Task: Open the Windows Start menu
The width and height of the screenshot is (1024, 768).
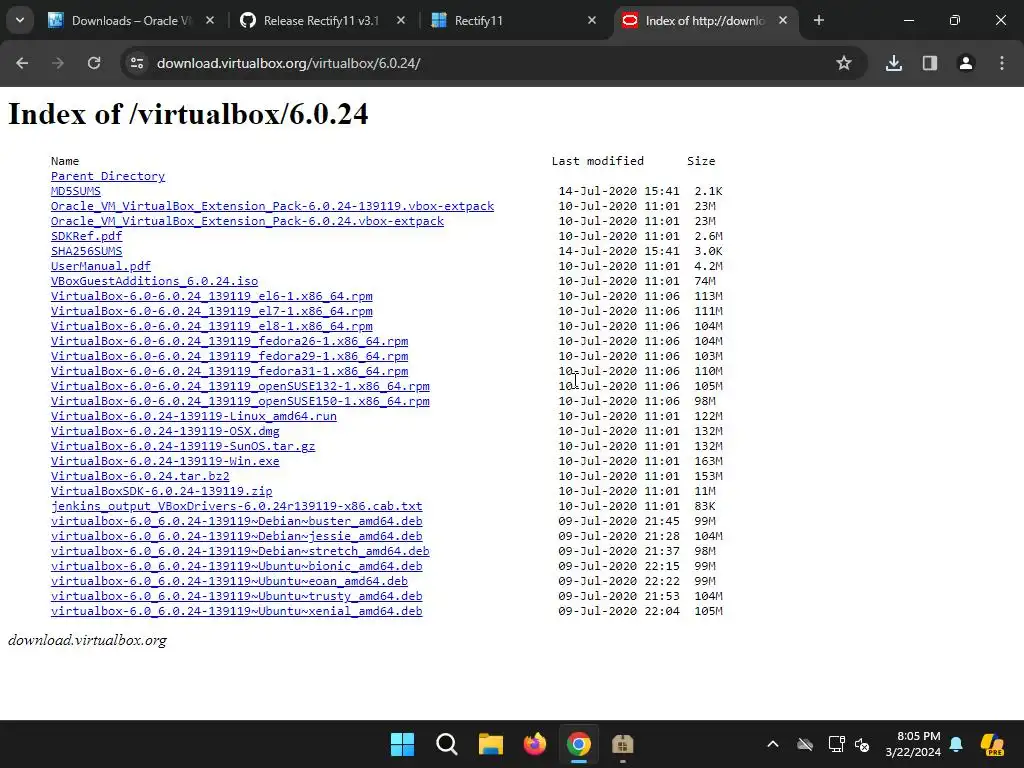Action: pyautogui.click(x=402, y=744)
